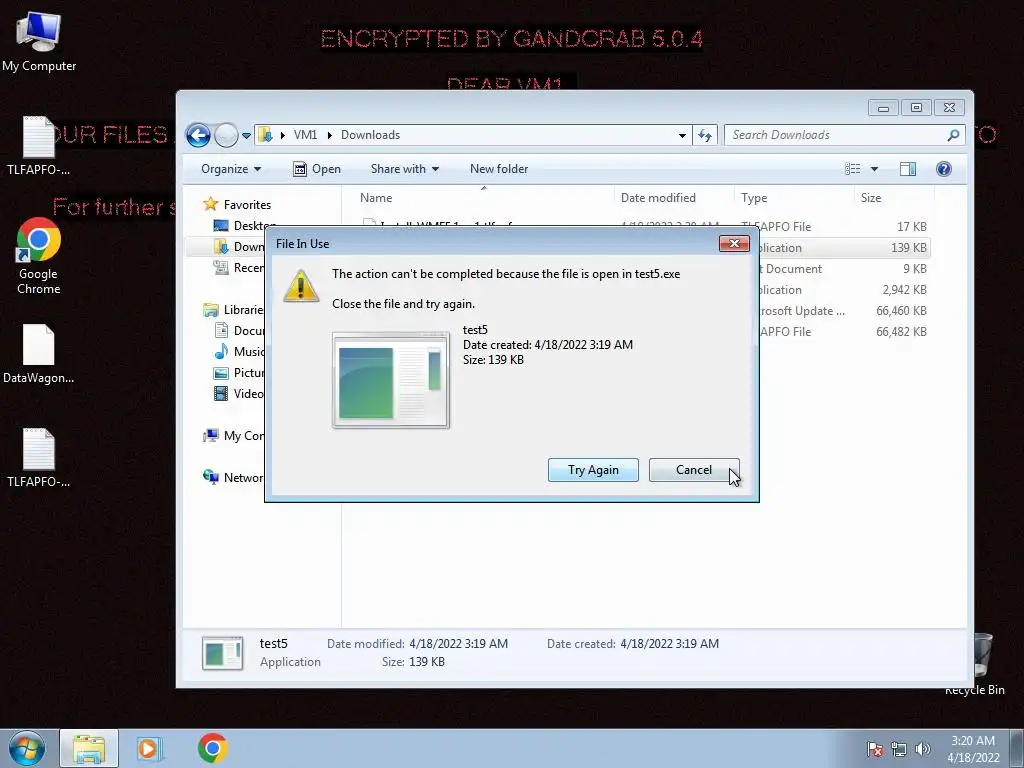This screenshot has height=768, width=1024.
Task: Select Favorites in the navigation pane
Action: tap(236, 204)
